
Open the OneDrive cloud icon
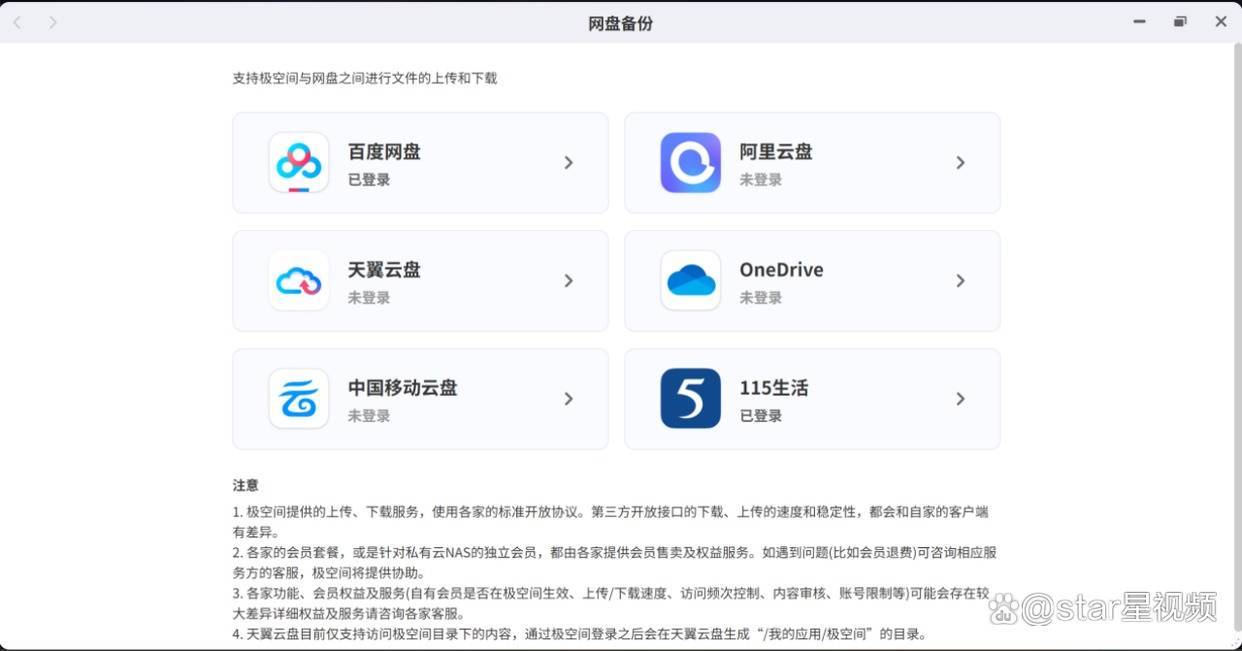click(x=691, y=280)
